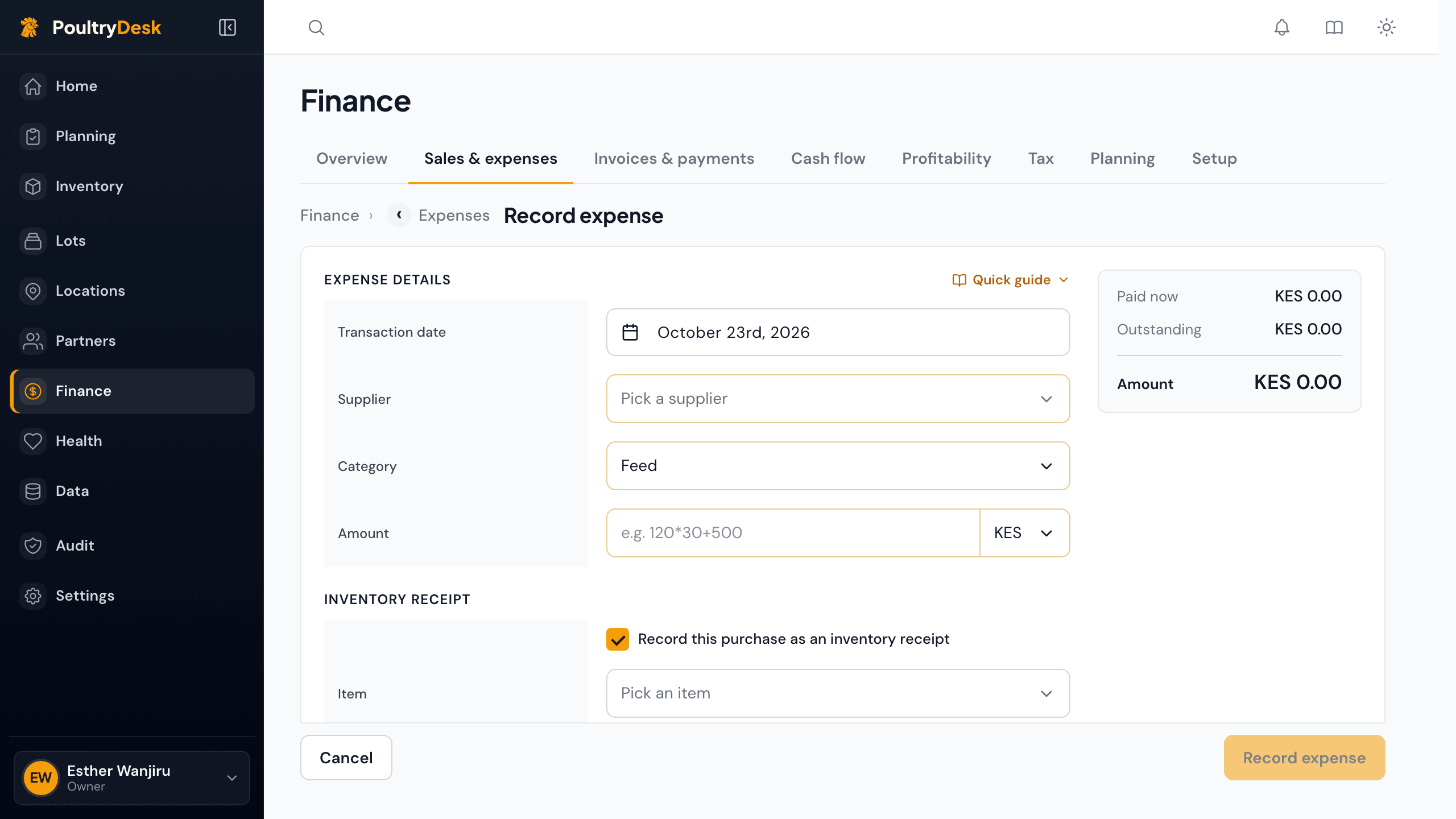Image resolution: width=1456 pixels, height=819 pixels.
Task: Open the documentation book icon
Action: [1334, 27]
